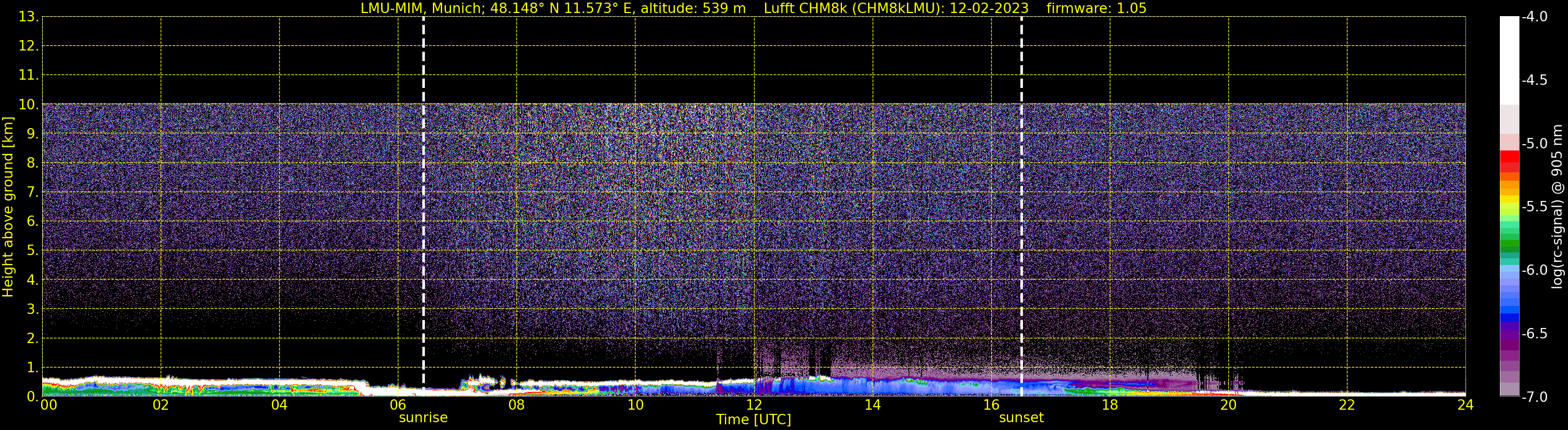
Task: Click the time axis tick label "16"
Action: tap(992, 405)
